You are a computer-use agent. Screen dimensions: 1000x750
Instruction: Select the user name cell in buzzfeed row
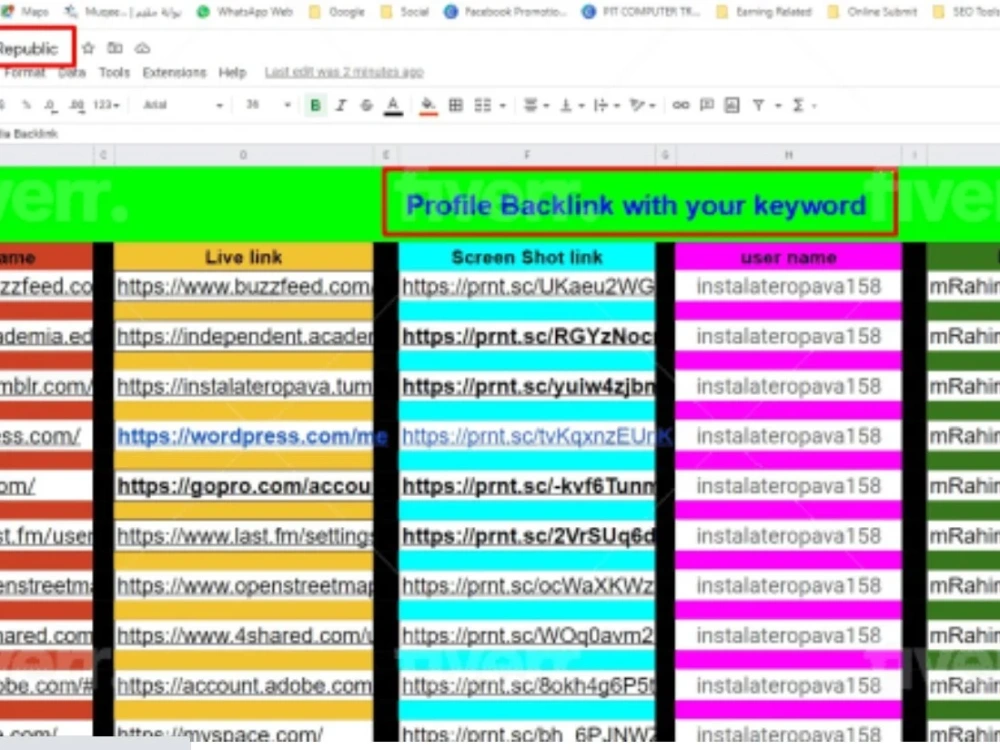[788, 286]
